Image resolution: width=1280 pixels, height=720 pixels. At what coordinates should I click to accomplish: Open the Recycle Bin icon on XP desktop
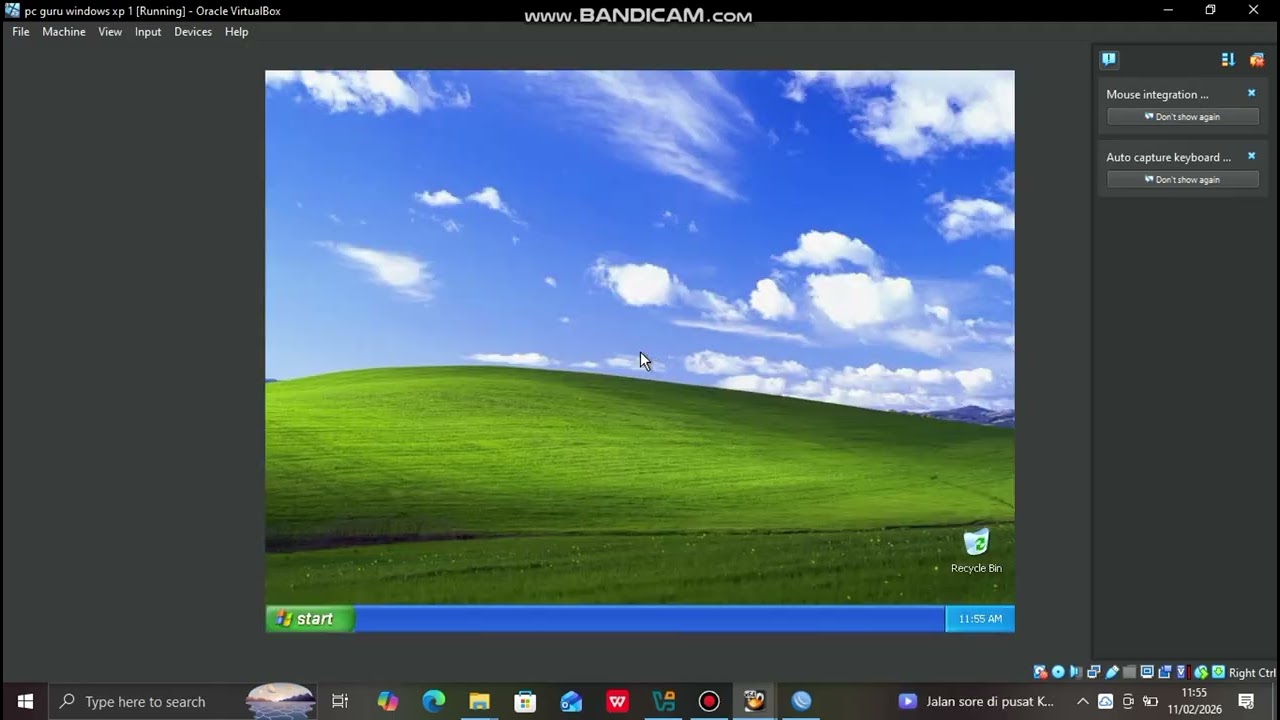pos(976,551)
